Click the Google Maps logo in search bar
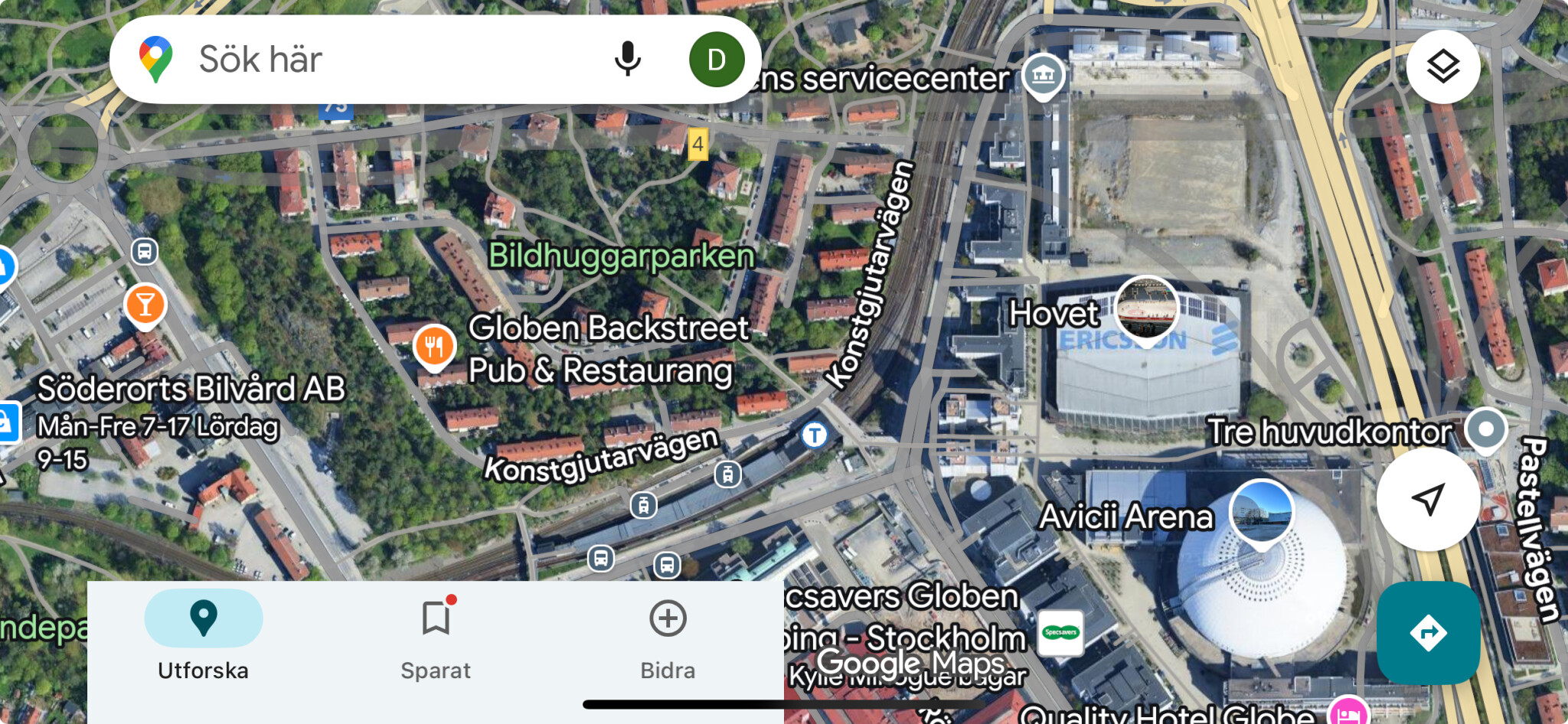Viewport: 1568px width, 724px height. [155, 59]
